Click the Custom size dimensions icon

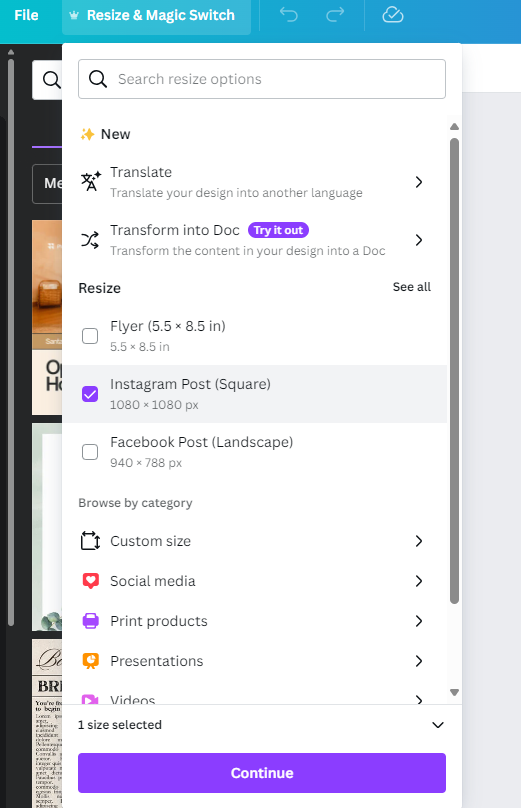pyautogui.click(x=90, y=541)
